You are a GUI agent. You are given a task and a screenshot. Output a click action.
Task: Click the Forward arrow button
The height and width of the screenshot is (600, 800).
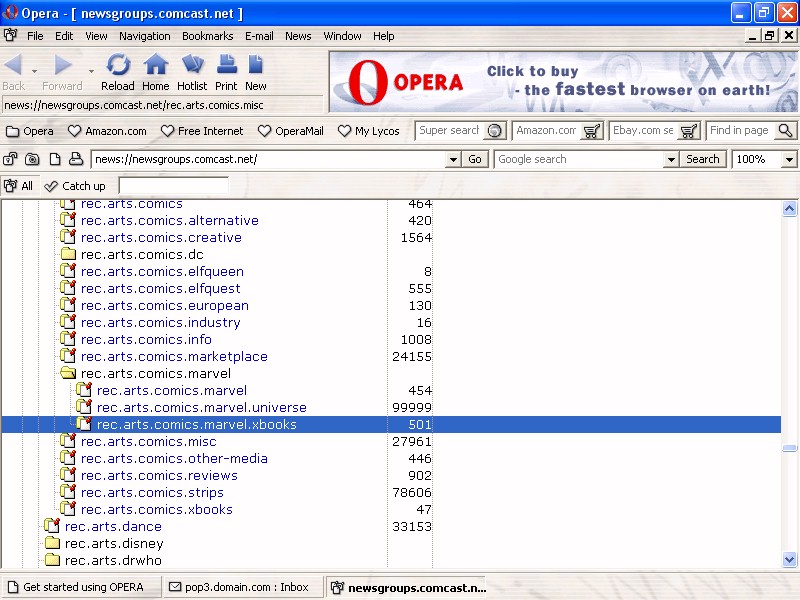pyautogui.click(x=62, y=71)
